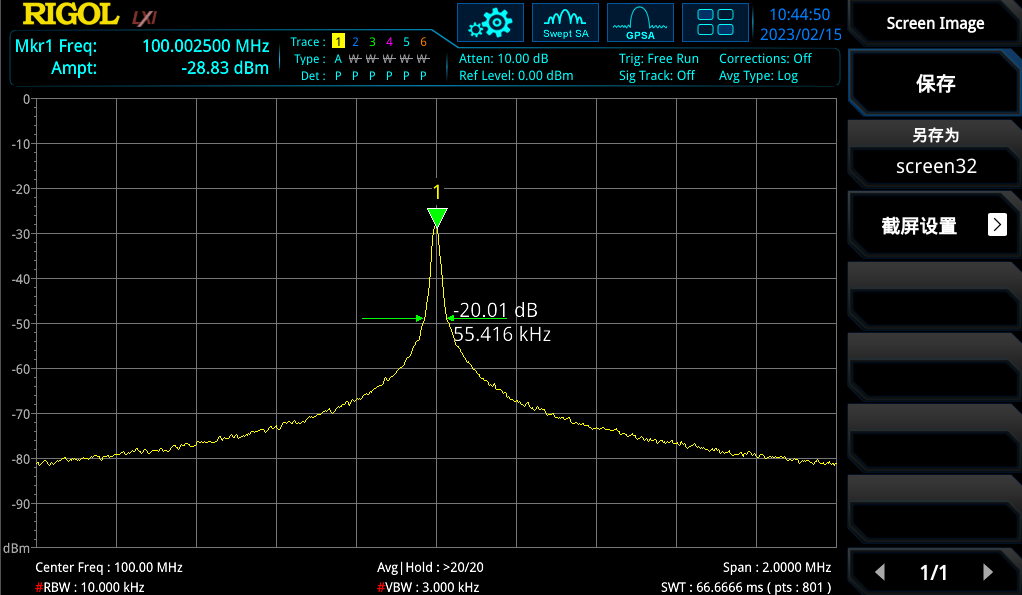Open the 另存为 screen32 menu item

click(935, 152)
